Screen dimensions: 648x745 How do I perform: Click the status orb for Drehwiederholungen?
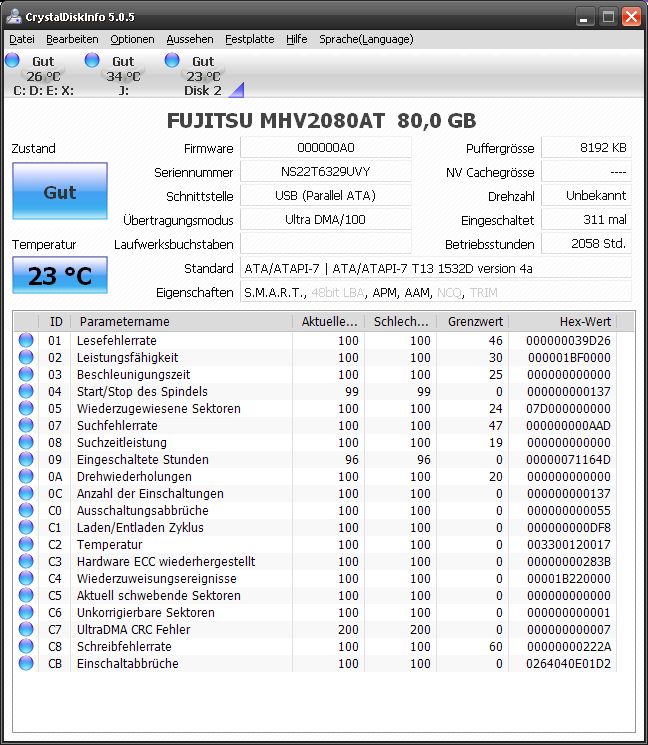[26, 476]
